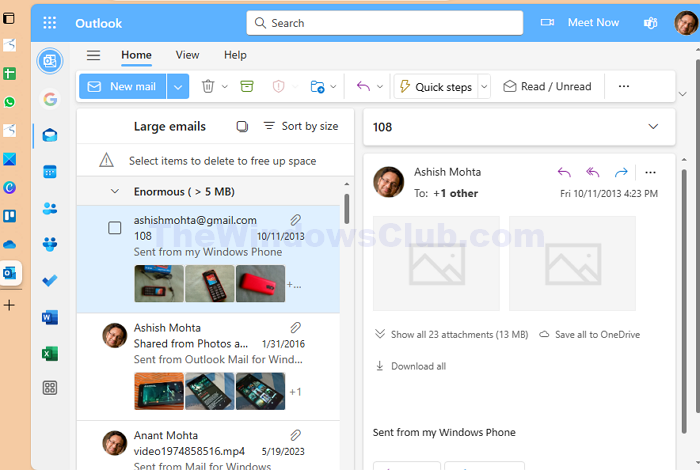
Task: Open ribbon More options ellipsis
Action: pyautogui.click(x=624, y=86)
